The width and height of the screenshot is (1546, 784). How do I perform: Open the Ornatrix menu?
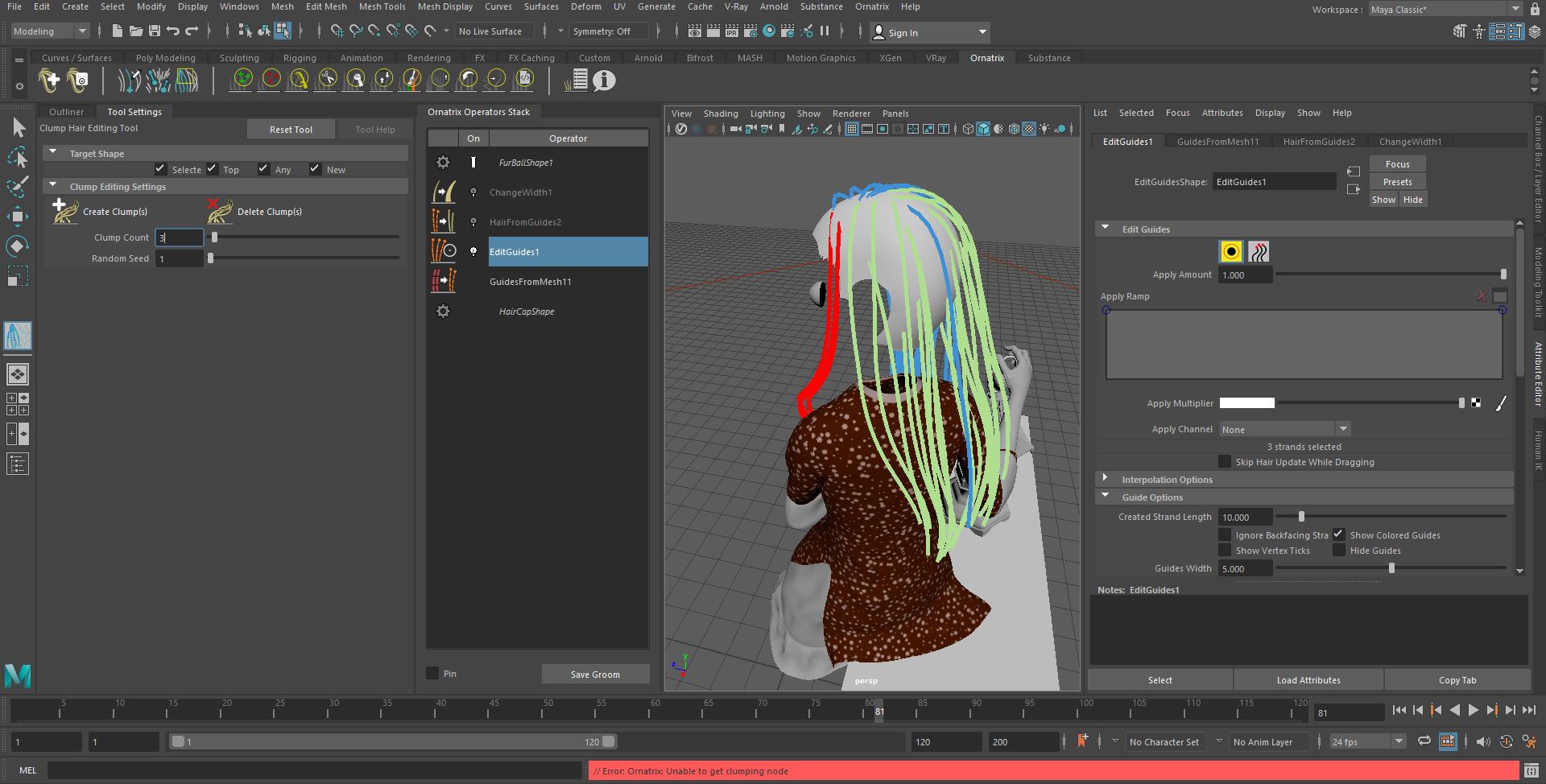(871, 6)
